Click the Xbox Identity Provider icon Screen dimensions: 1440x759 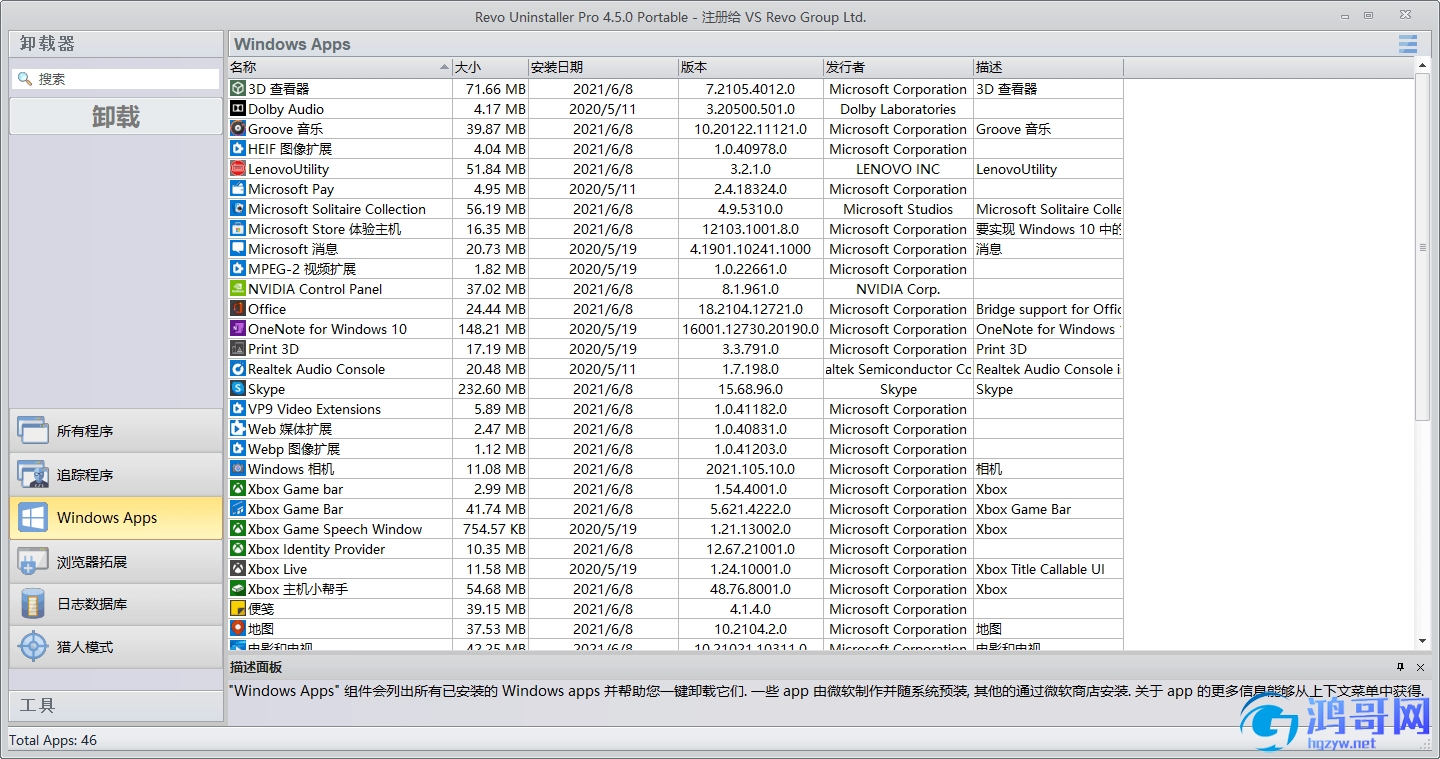point(238,549)
